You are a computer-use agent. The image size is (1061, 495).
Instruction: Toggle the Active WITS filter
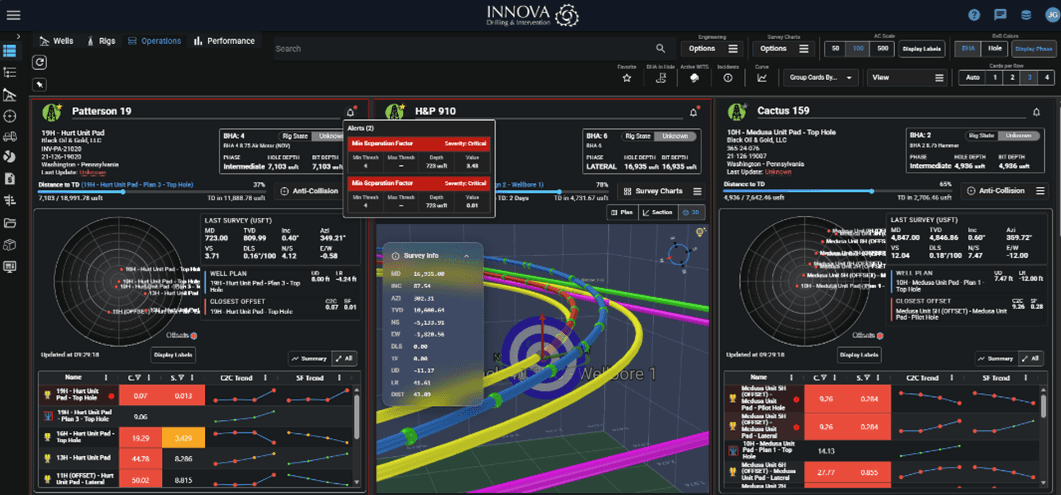694,78
